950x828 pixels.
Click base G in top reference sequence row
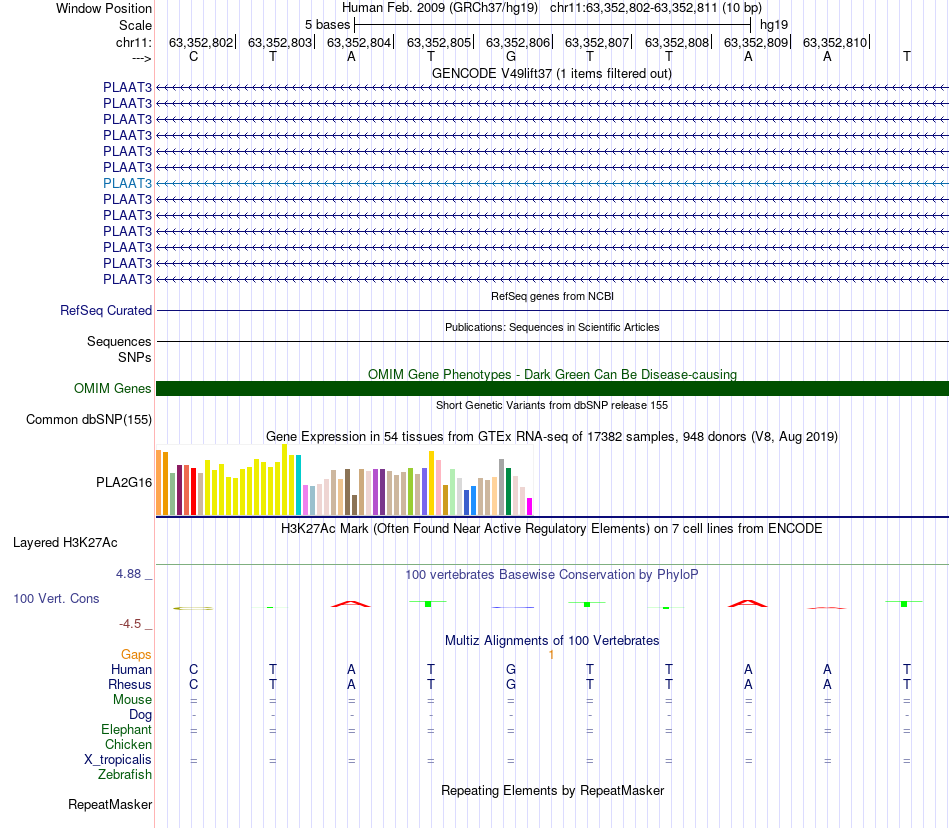[x=511, y=56]
